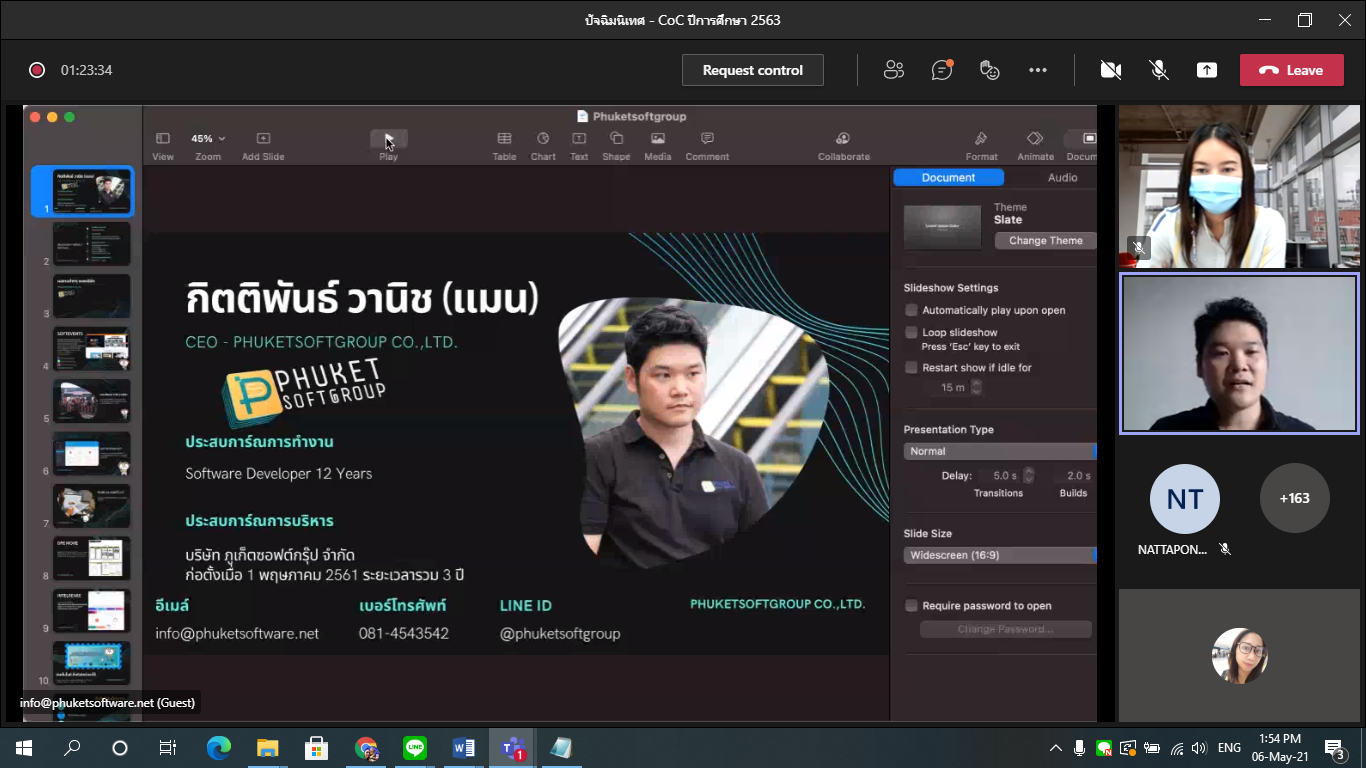The image size is (1366, 768).
Task: Click the disabled Change Password button
Action: click(1005, 629)
